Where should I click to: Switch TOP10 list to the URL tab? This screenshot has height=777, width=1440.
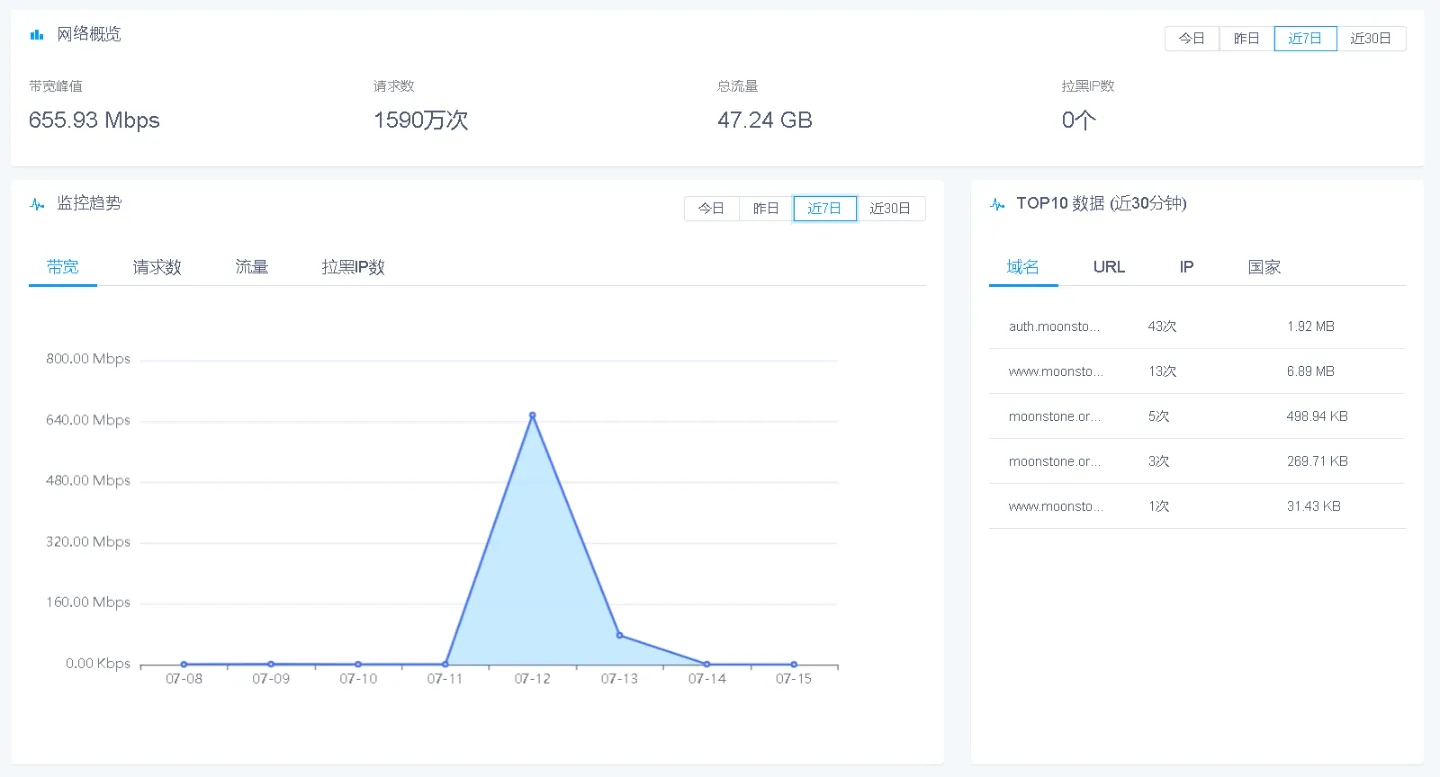(1109, 267)
